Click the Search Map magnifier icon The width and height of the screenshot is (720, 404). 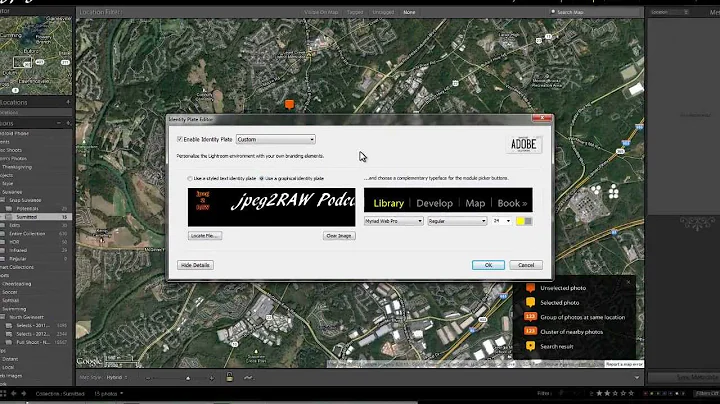(553, 12)
